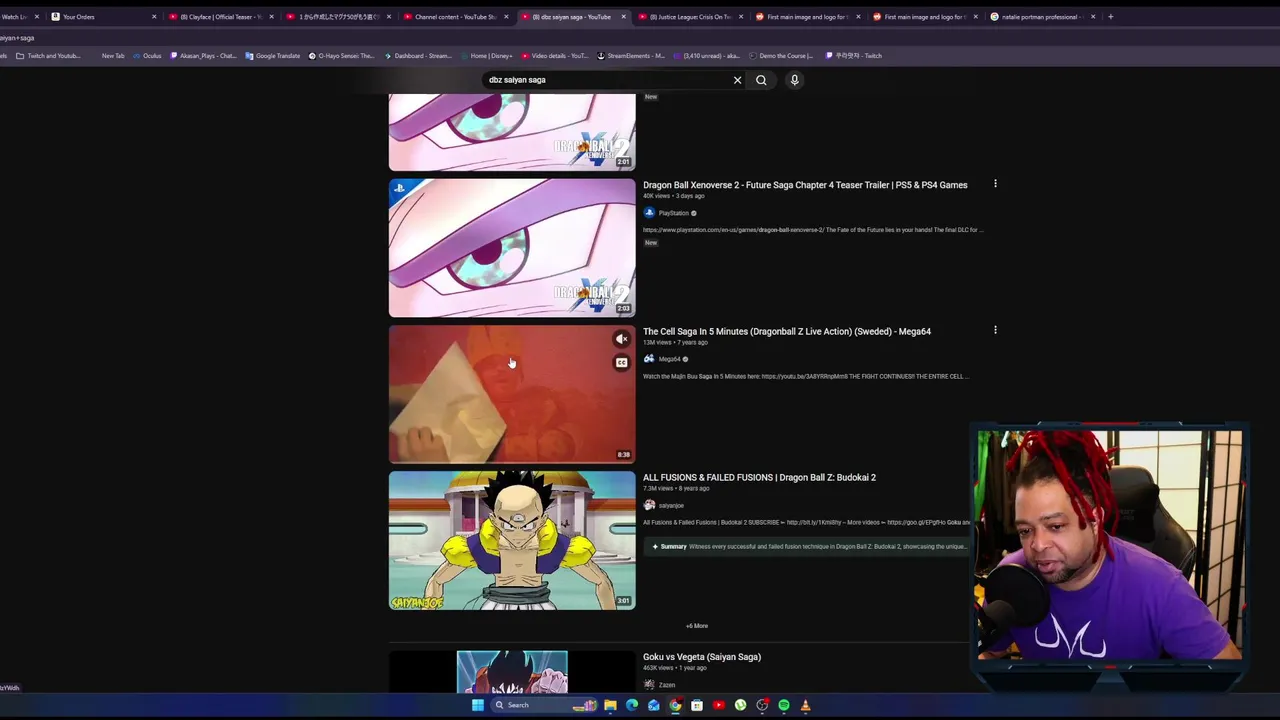Viewport: 1280px width, 720px height.
Task: Click the saiyanjoe channel avatar icon
Action: click(x=649, y=505)
